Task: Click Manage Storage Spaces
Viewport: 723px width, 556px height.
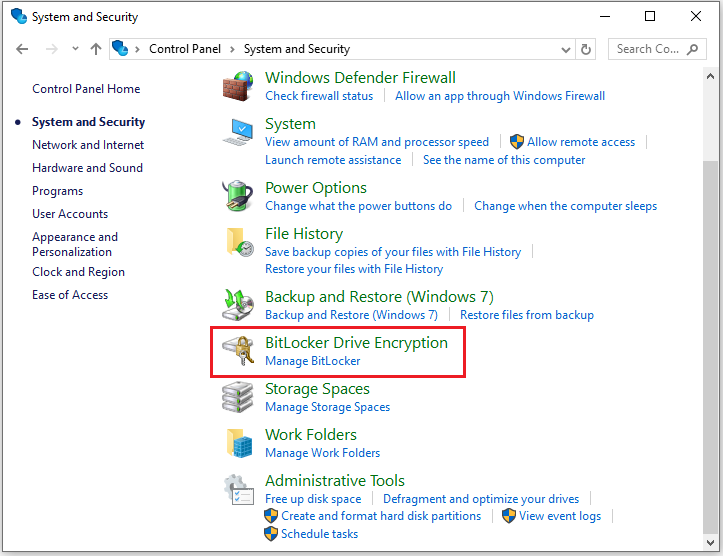Action: [x=328, y=407]
